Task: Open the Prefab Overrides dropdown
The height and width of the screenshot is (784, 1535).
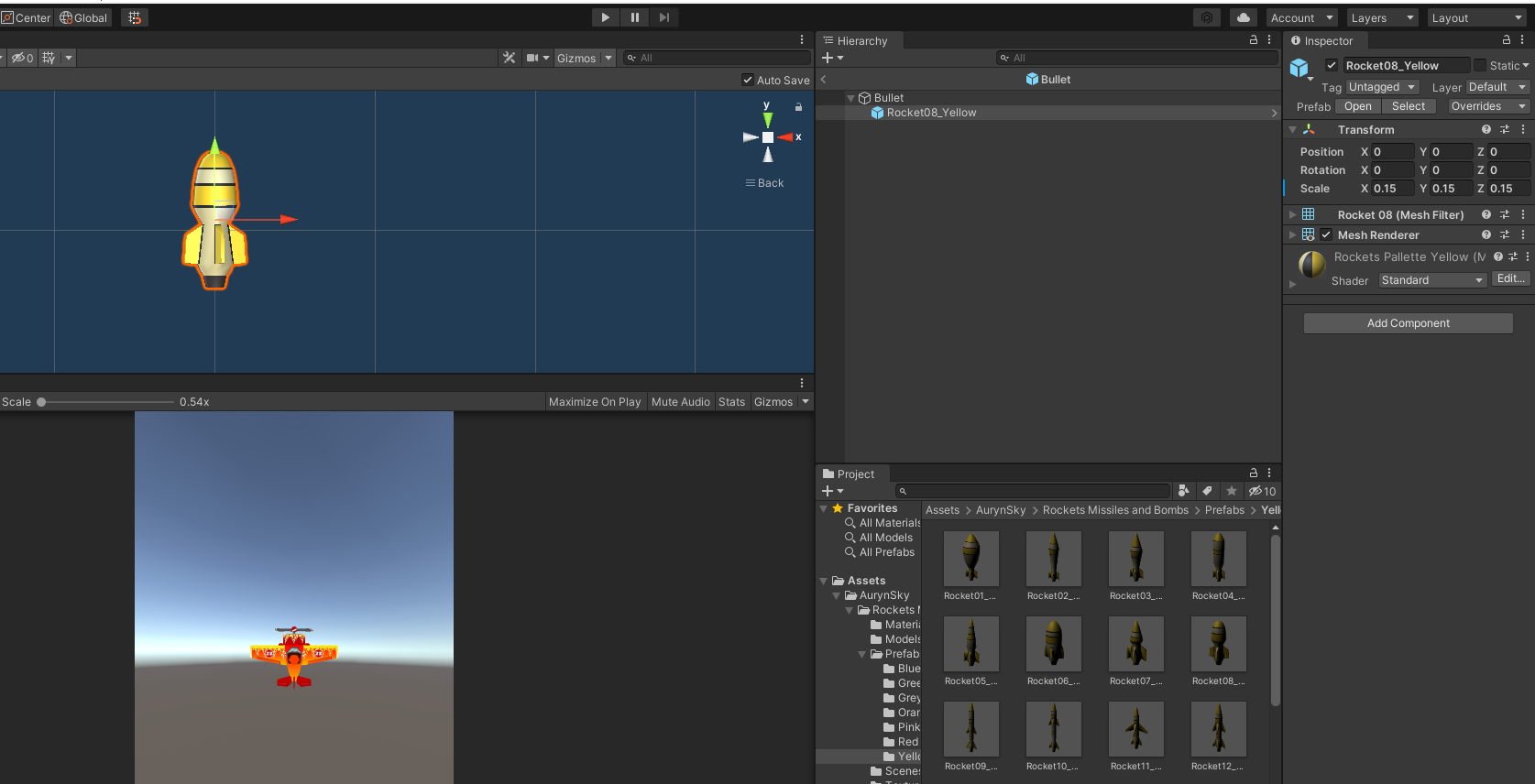Action: pos(1488,106)
